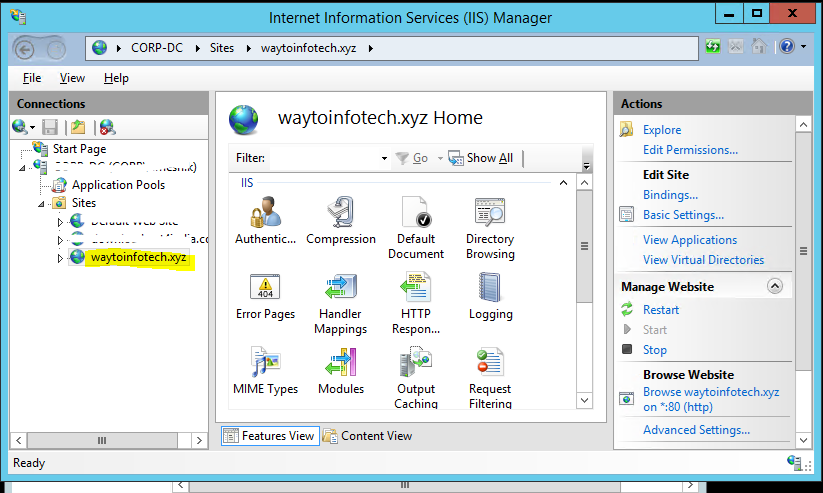The image size is (823, 493).
Task: Click the Go filter button
Action: tap(412, 158)
